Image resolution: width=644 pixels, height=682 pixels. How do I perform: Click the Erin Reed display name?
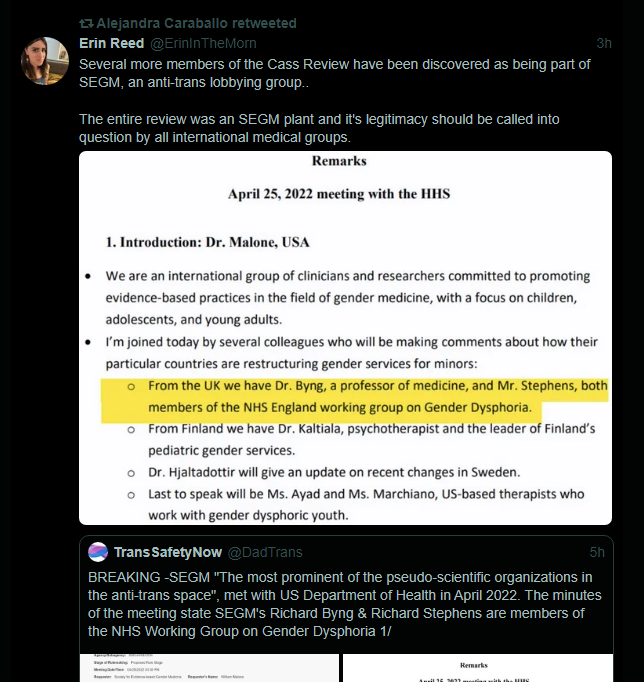pyautogui.click(x=111, y=43)
